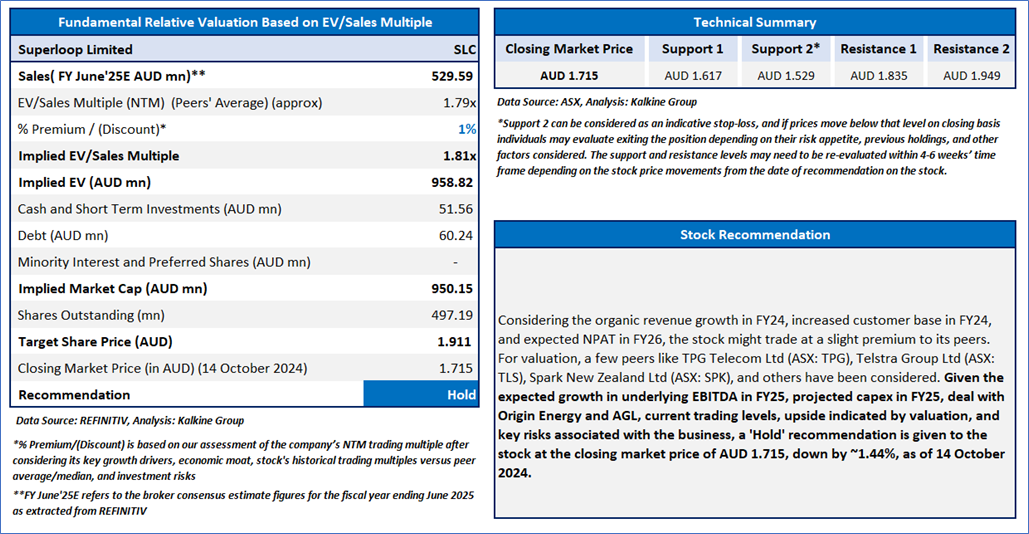Click the Implied EV/Sales Multiple label
The width and height of the screenshot is (1029, 534).
(98, 156)
